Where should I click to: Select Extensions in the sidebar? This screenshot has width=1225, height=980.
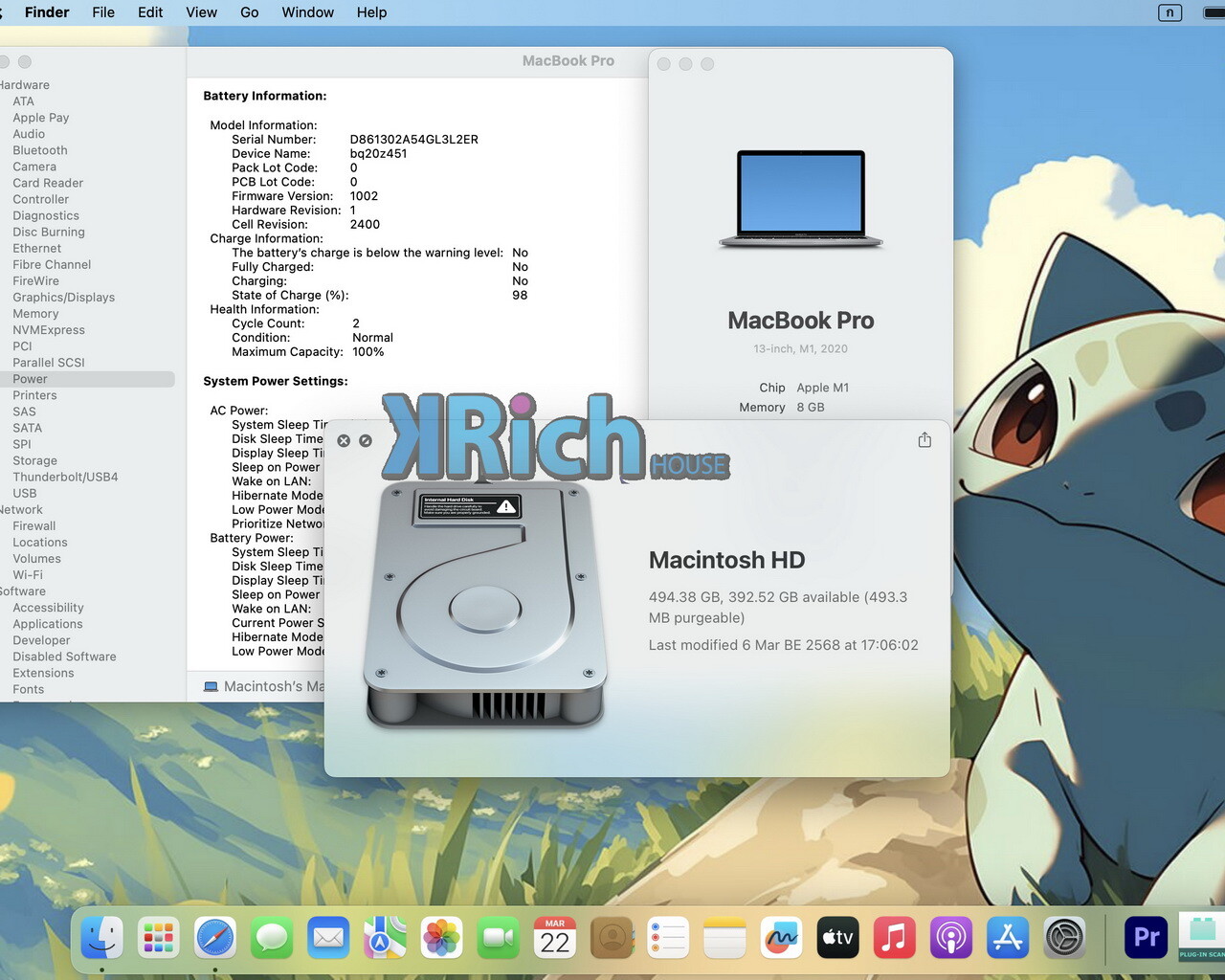pyautogui.click(x=43, y=673)
